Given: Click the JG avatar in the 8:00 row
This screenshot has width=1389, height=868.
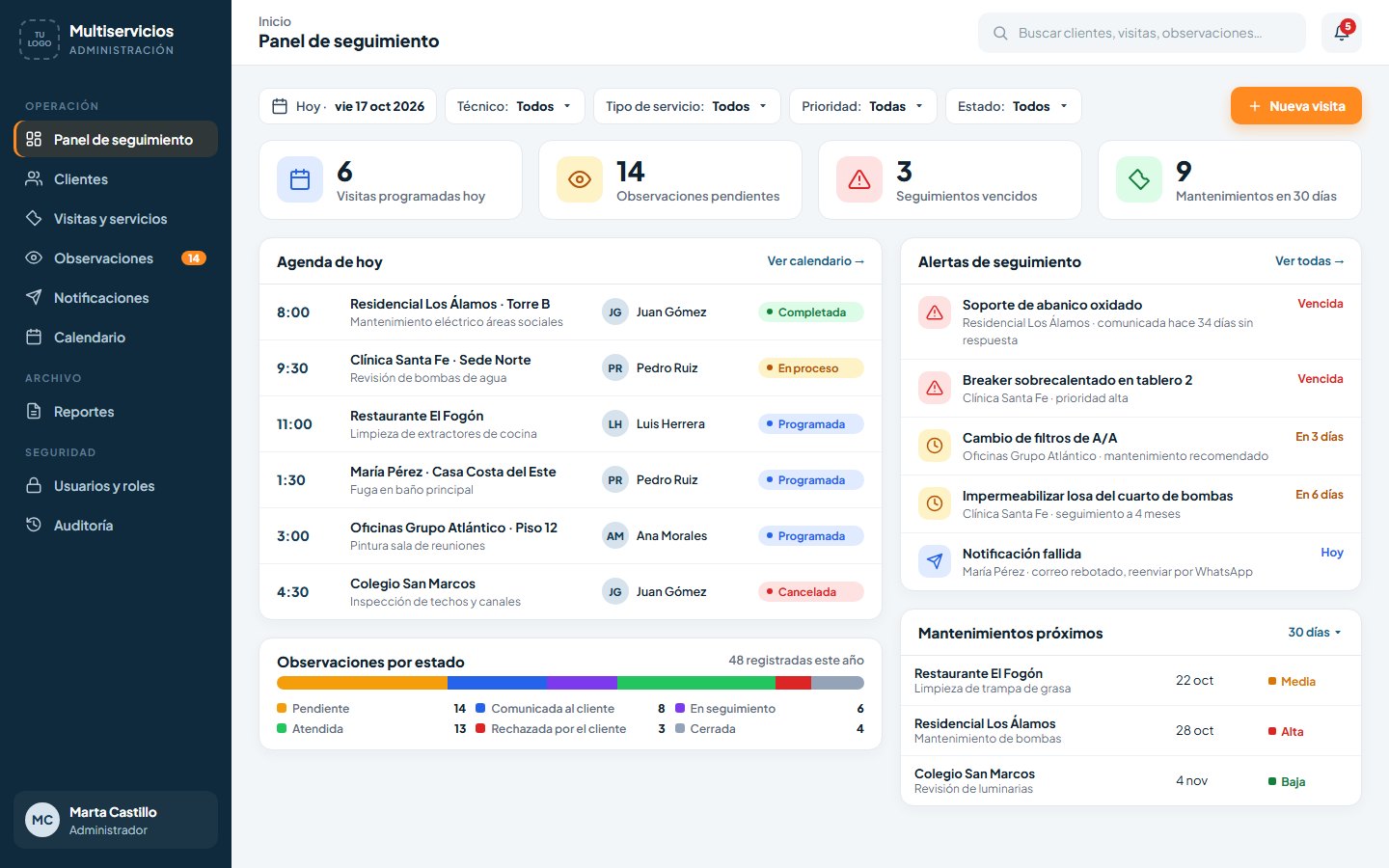Looking at the screenshot, I should tap(614, 312).
